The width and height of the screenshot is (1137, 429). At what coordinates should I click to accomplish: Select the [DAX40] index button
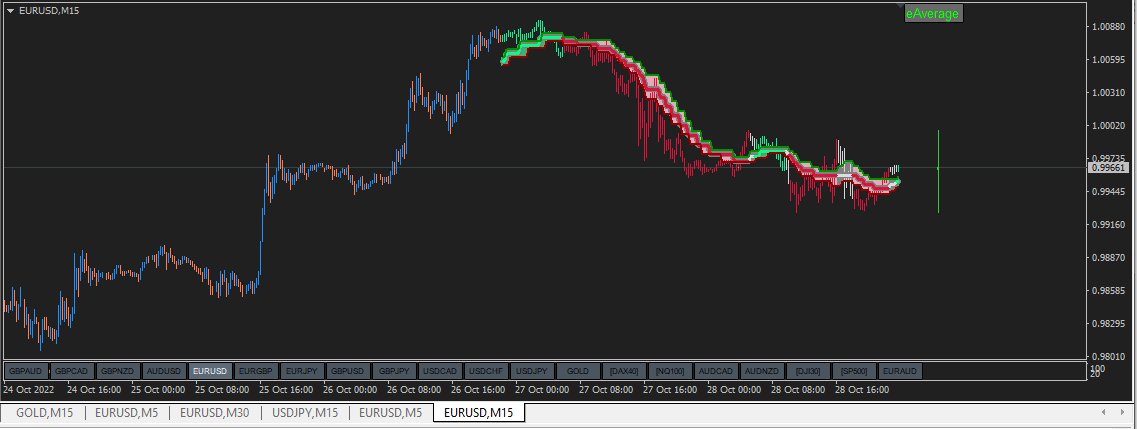point(624,371)
